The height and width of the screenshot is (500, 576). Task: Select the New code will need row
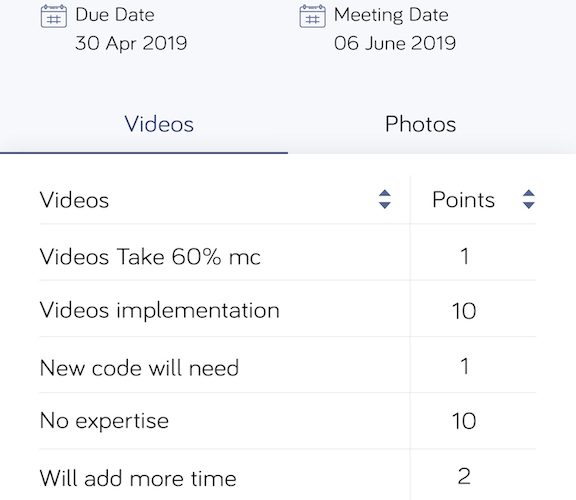(x=288, y=367)
